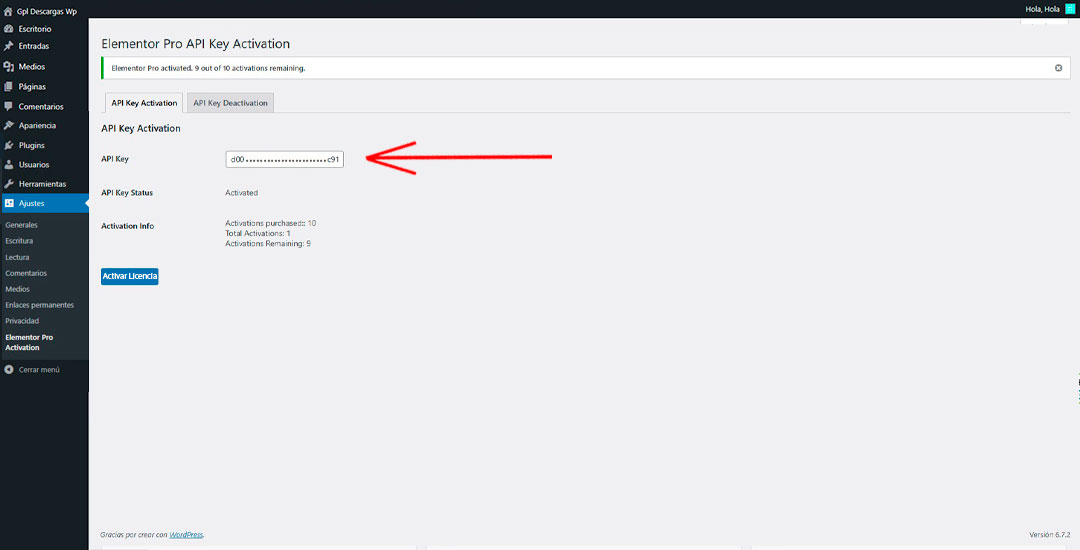The height and width of the screenshot is (550, 1080).
Task: Focus the API Key input field
Action: (x=284, y=159)
